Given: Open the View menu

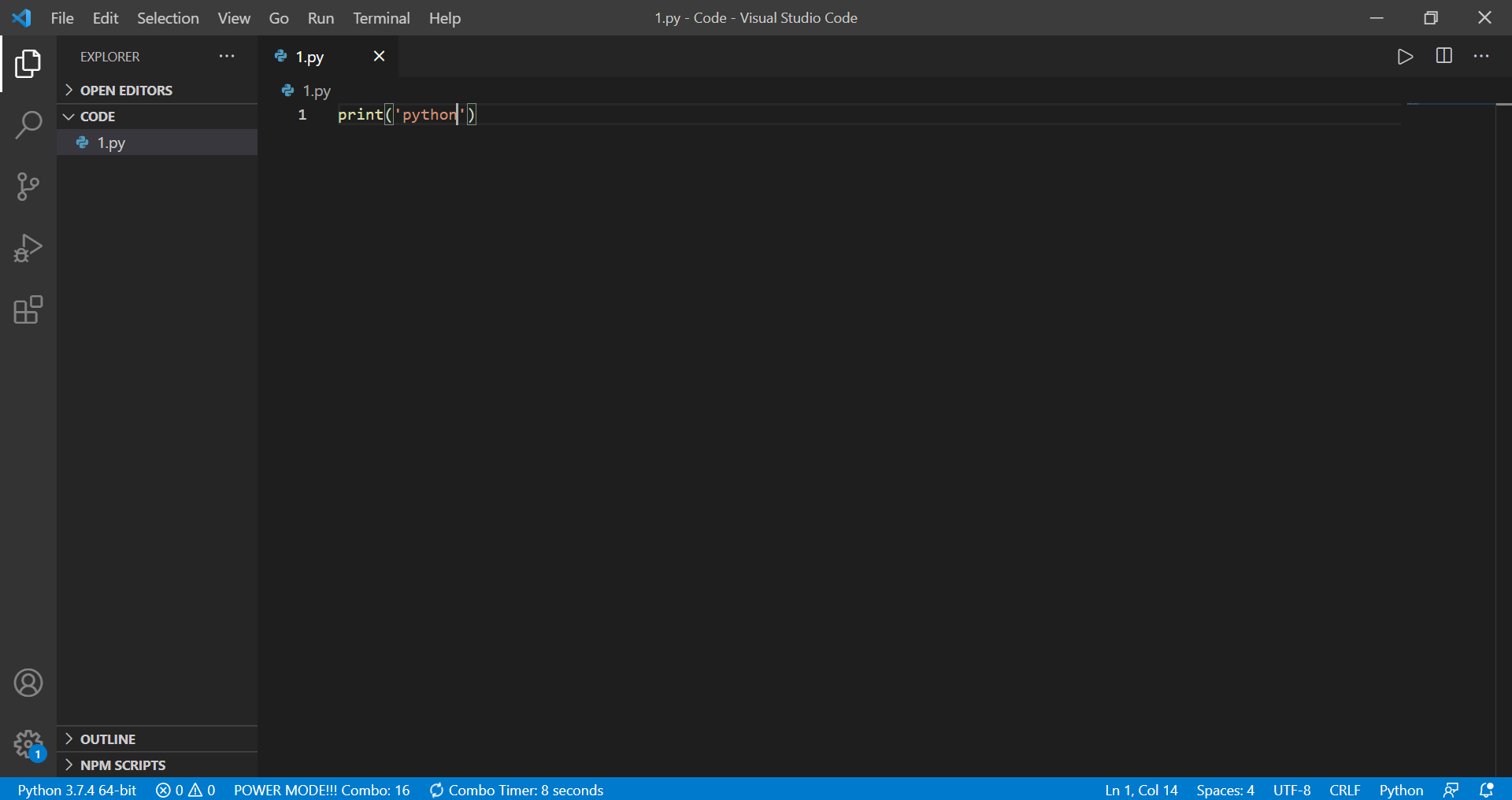Looking at the screenshot, I should coord(234,18).
